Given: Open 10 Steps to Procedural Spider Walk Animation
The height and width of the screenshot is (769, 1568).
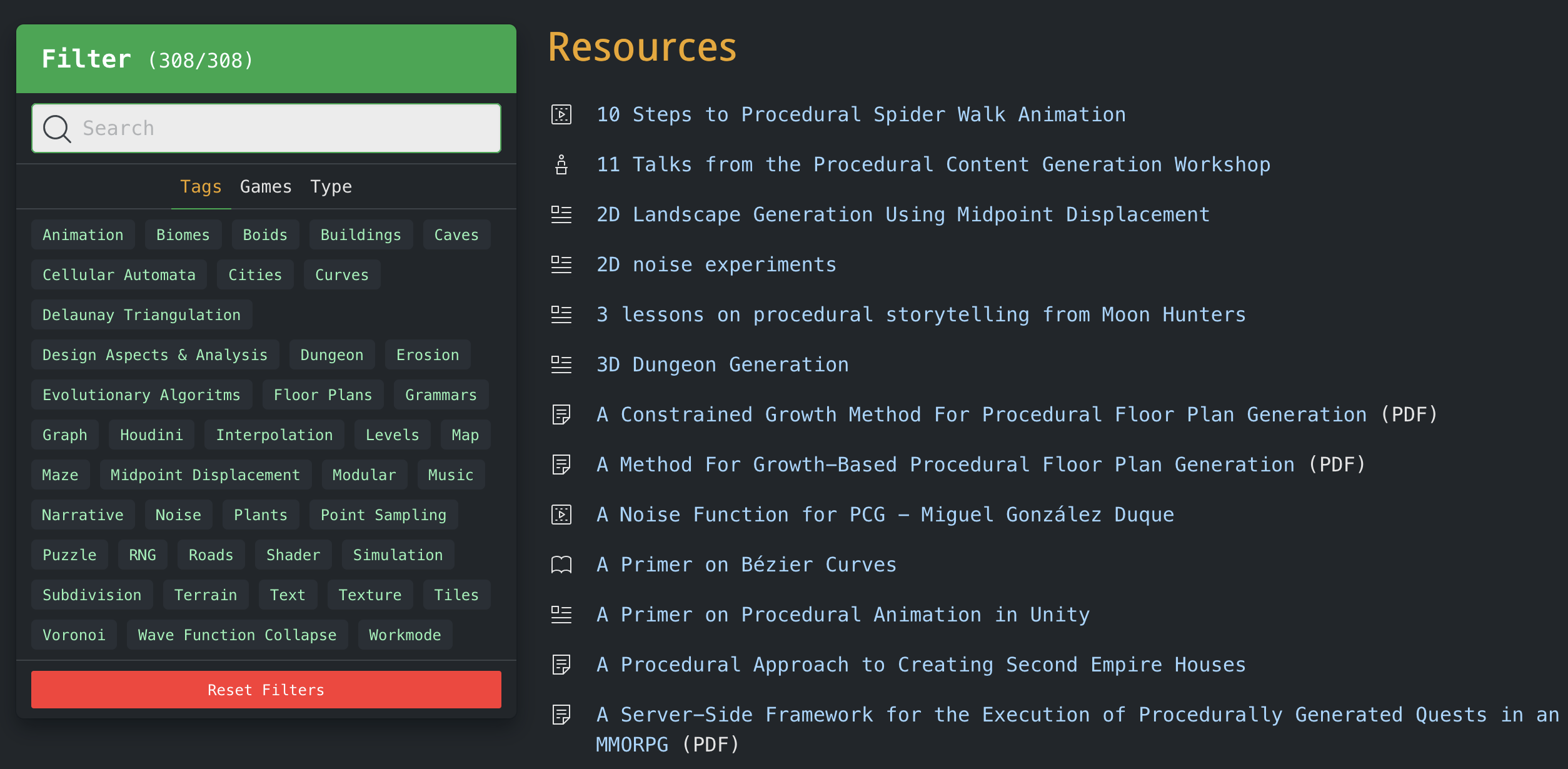Looking at the screenshot, I should point(861,114).
